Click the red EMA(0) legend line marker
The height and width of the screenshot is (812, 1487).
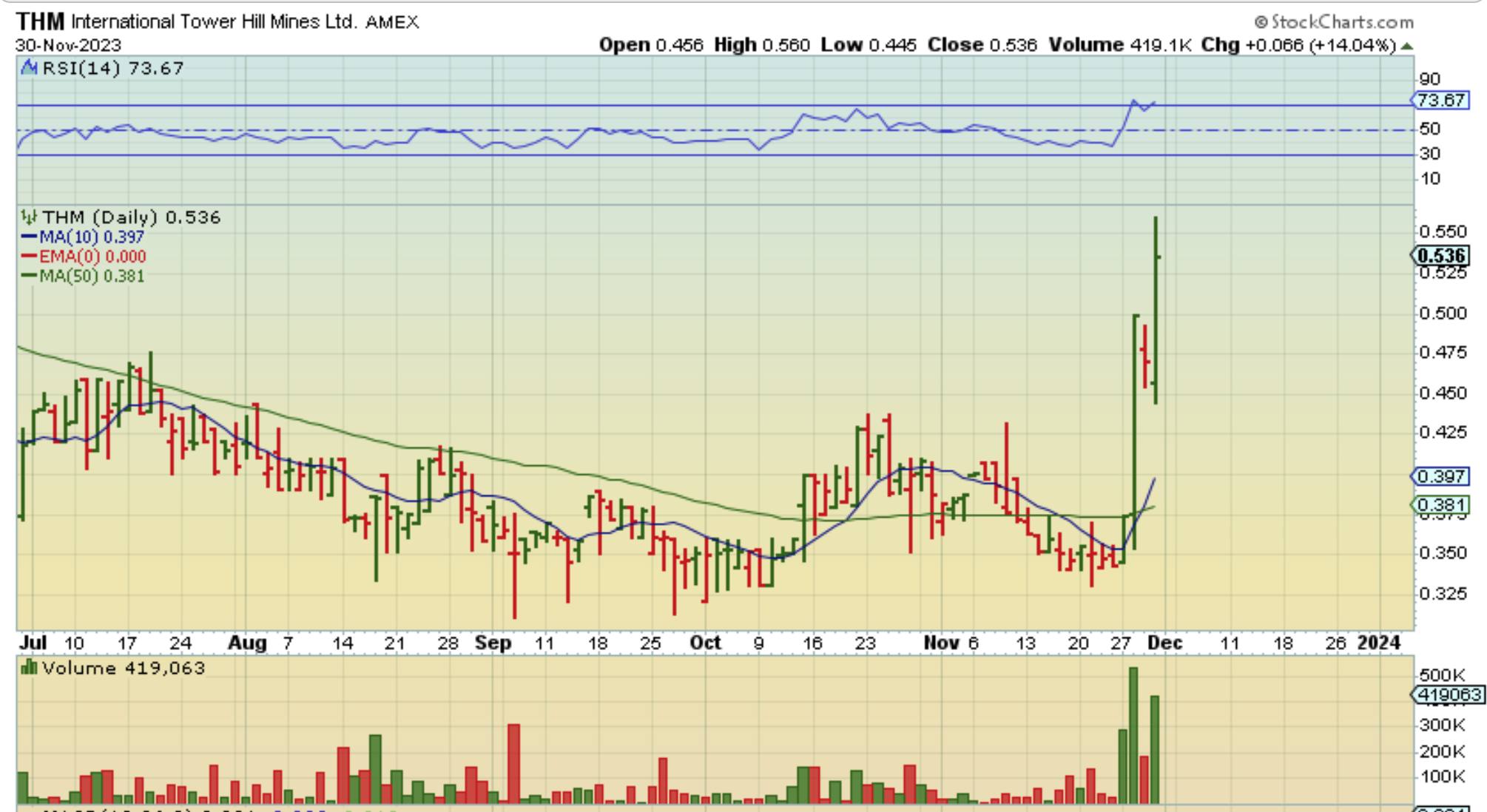[x=29, y=257]
